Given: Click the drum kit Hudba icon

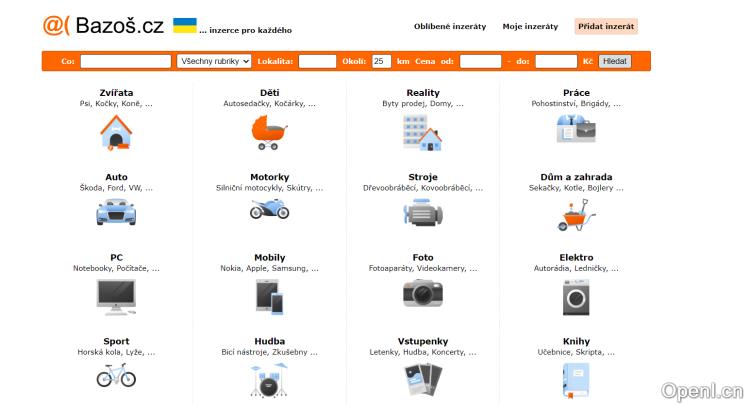Looking at the screenshot, I should (x=269, y=378).
